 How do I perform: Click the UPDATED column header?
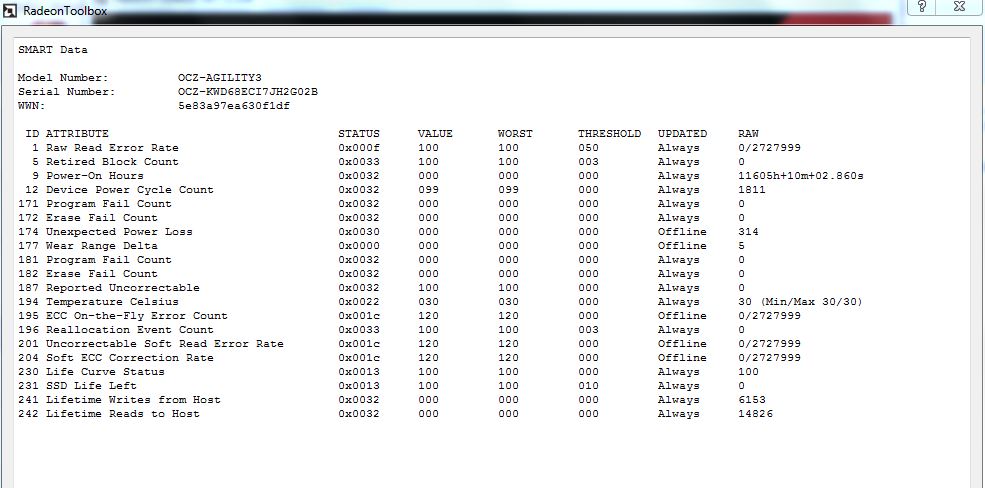[x=682, y=134]
